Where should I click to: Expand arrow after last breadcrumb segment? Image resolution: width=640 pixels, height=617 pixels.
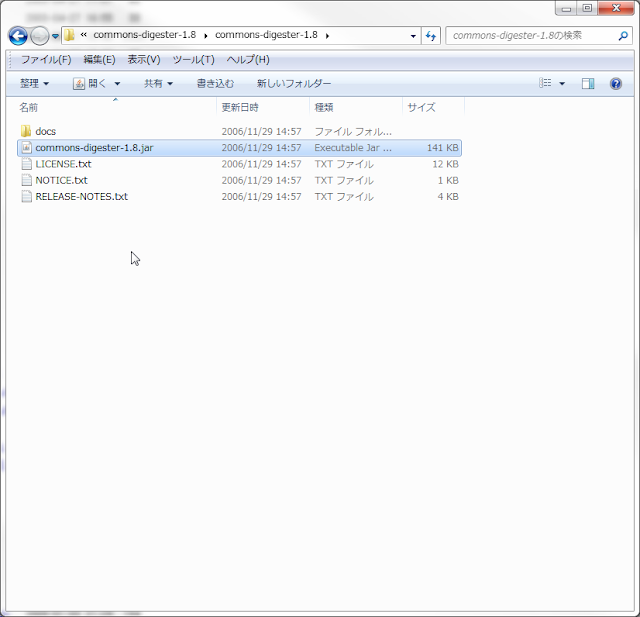(x=327, y=36)
